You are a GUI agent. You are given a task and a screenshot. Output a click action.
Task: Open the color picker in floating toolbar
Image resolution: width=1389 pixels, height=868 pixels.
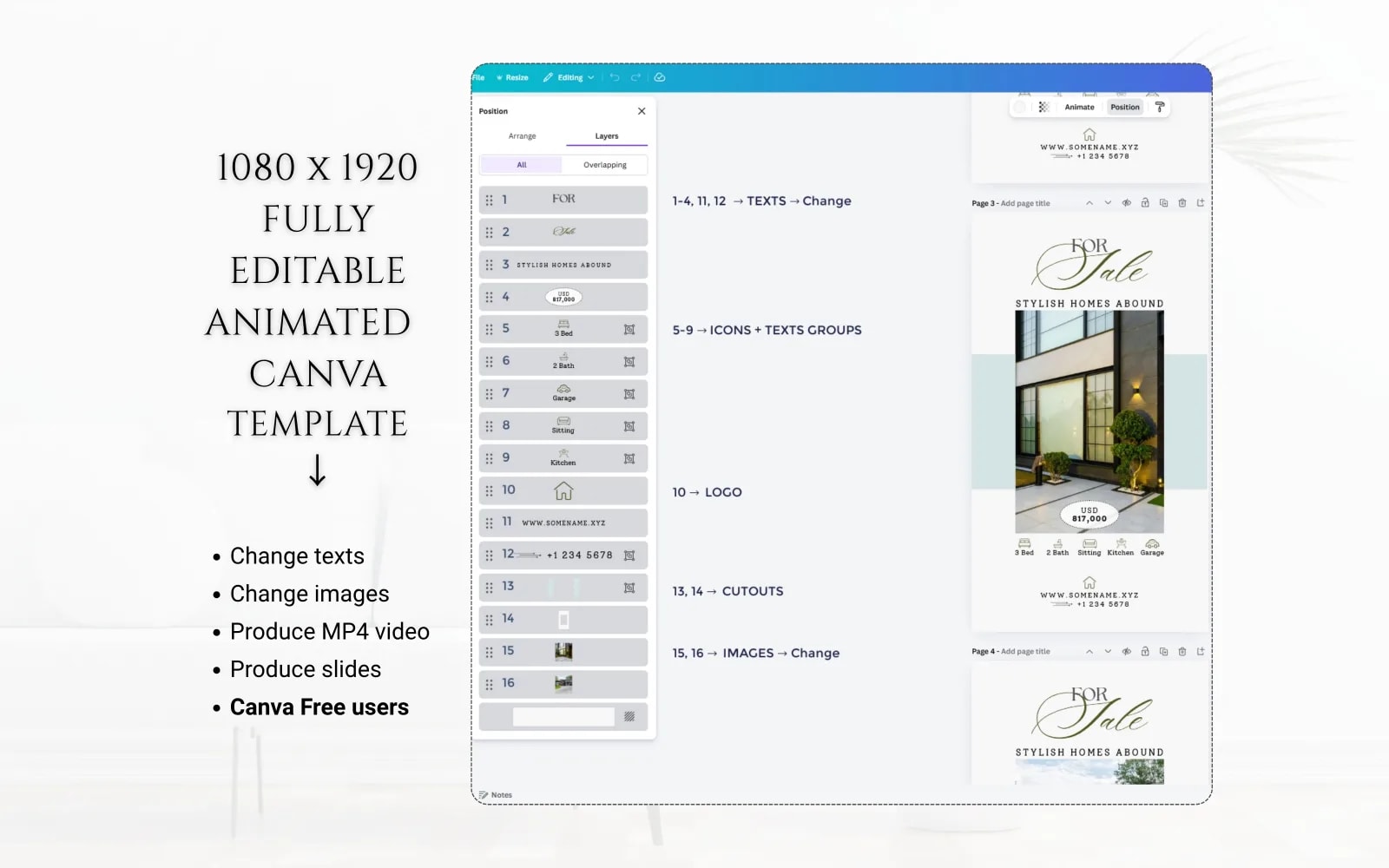click(x=1020, y=108)
